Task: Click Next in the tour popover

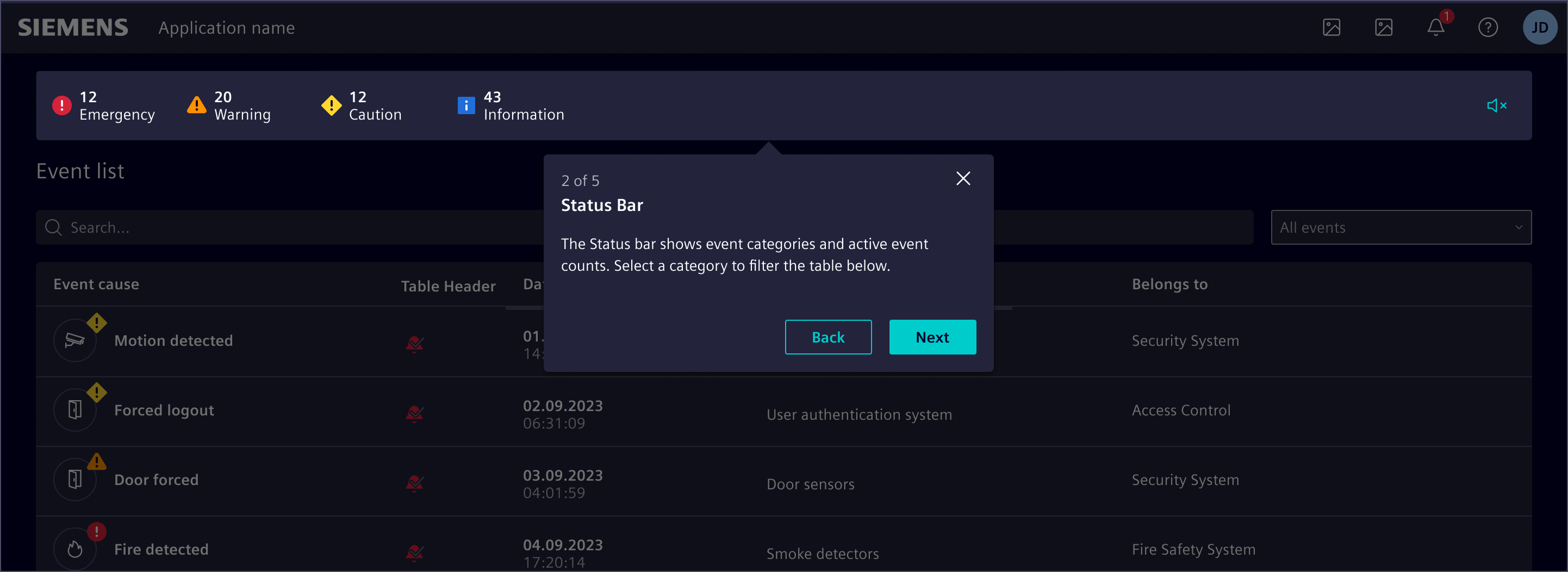Action: click(x=932, y=337)
